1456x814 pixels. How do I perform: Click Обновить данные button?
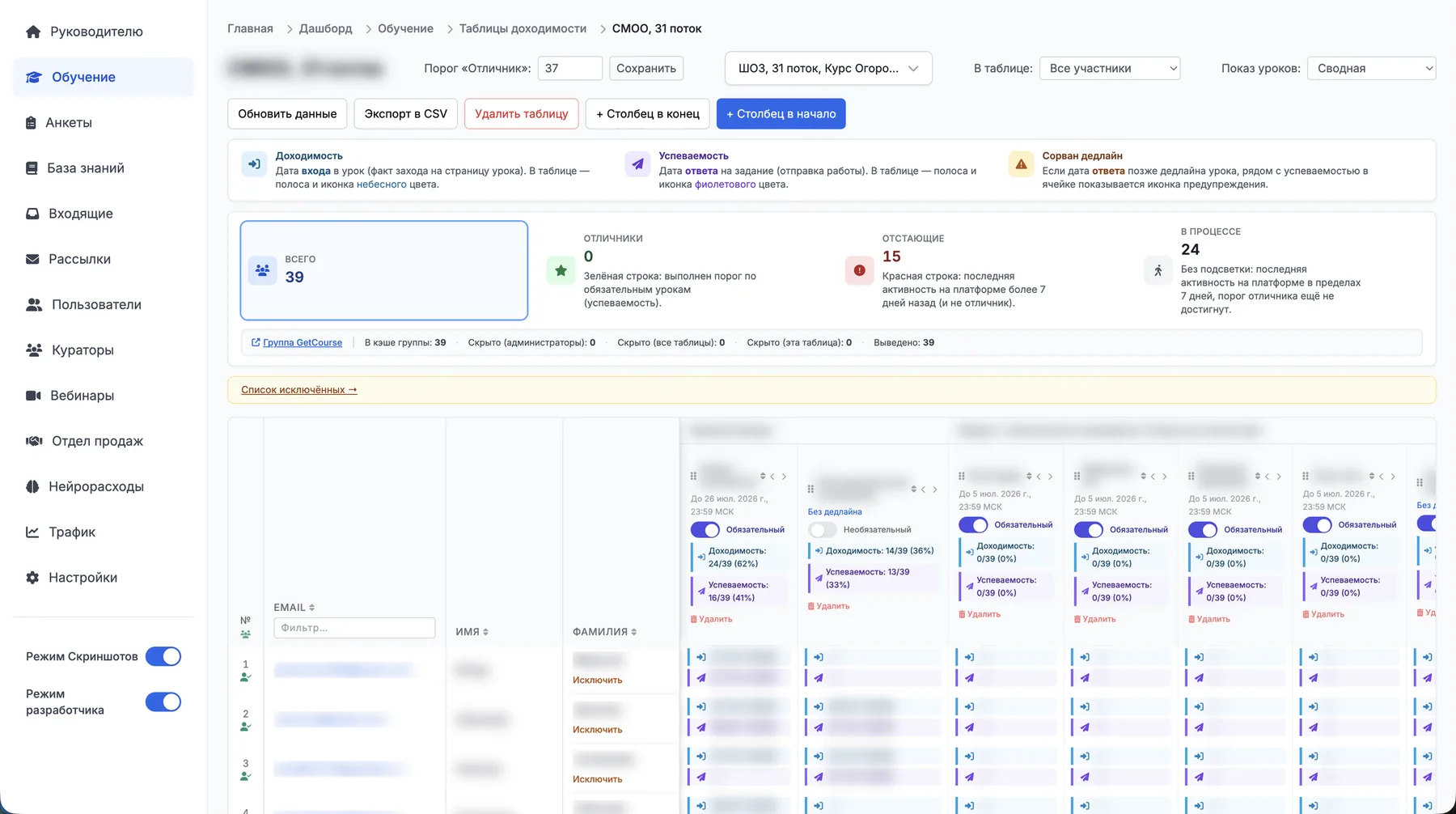pyautogui.click(x=287, y=114)
